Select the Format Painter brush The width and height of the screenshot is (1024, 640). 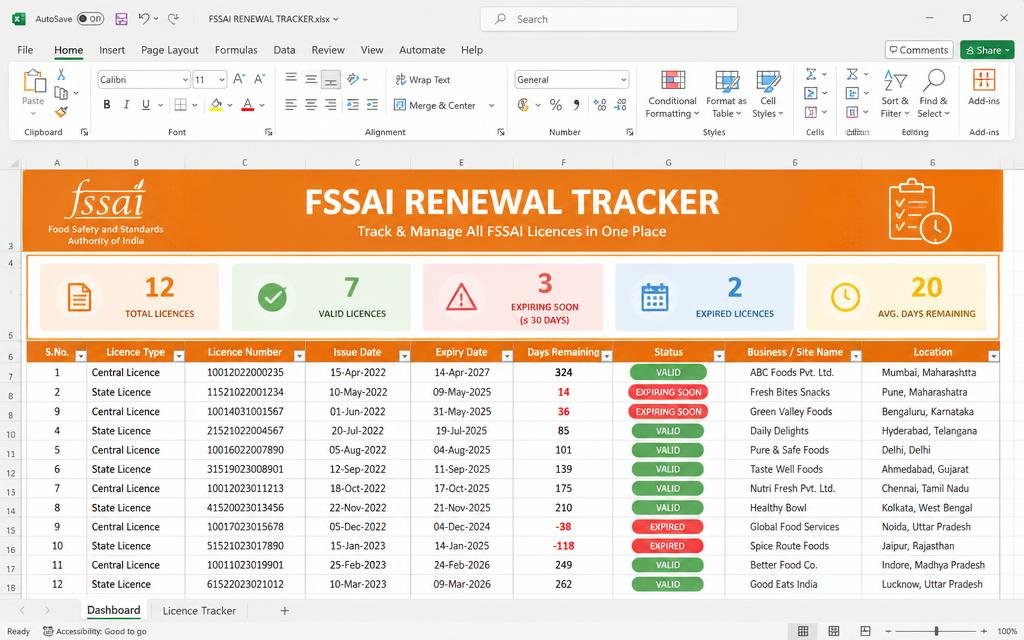61,112
